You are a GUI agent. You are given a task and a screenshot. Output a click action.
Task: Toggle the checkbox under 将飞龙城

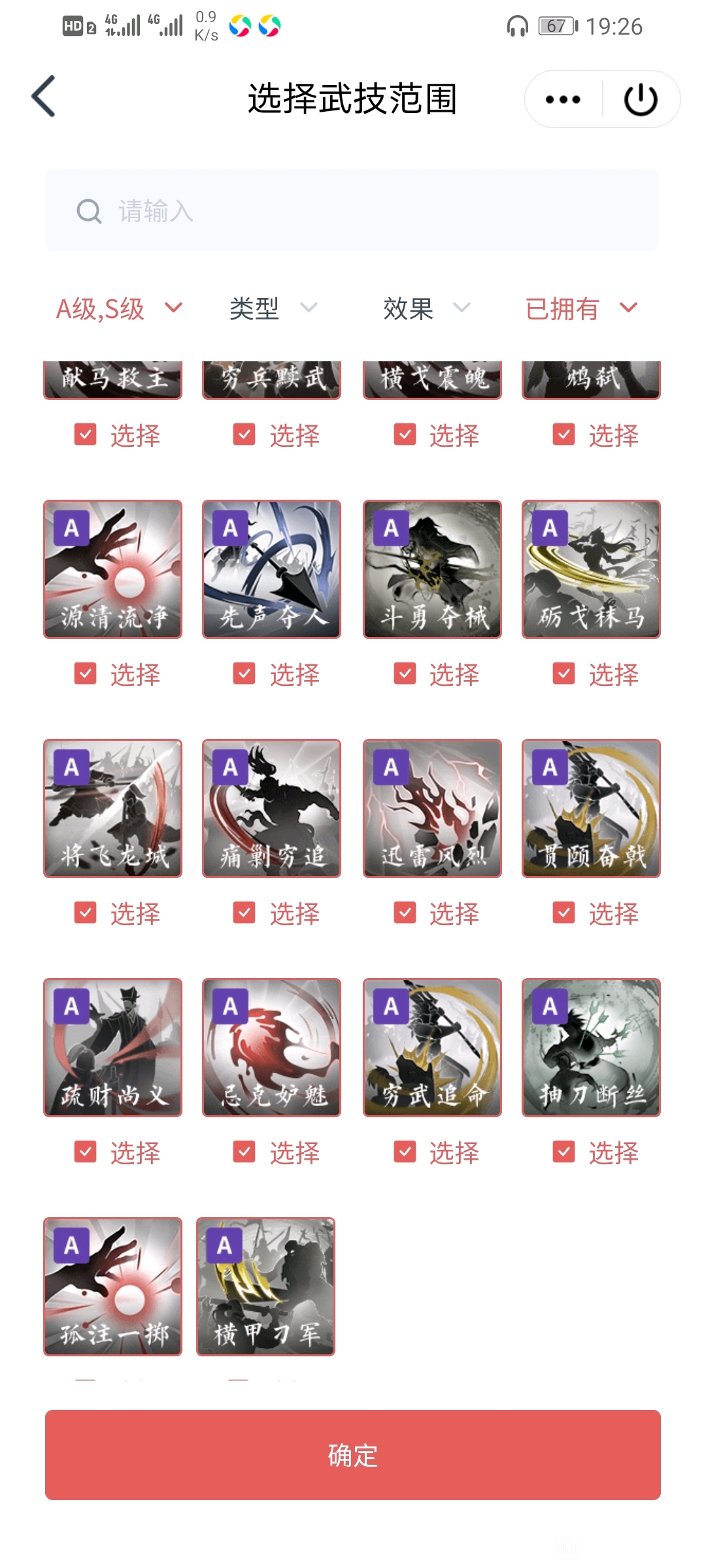coord(85,913)
